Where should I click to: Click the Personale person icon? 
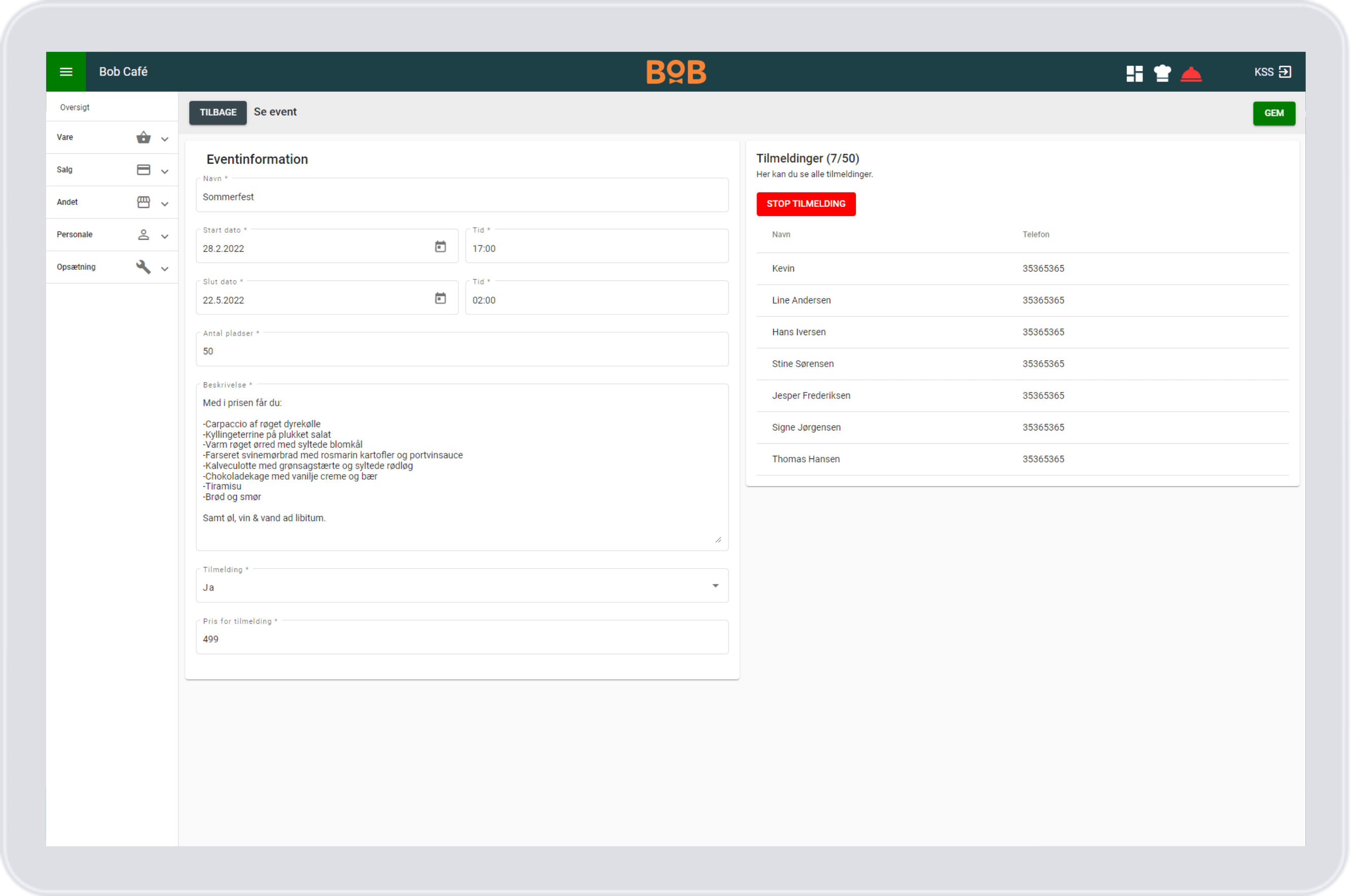pyautogui.click(x=144, y=235)
